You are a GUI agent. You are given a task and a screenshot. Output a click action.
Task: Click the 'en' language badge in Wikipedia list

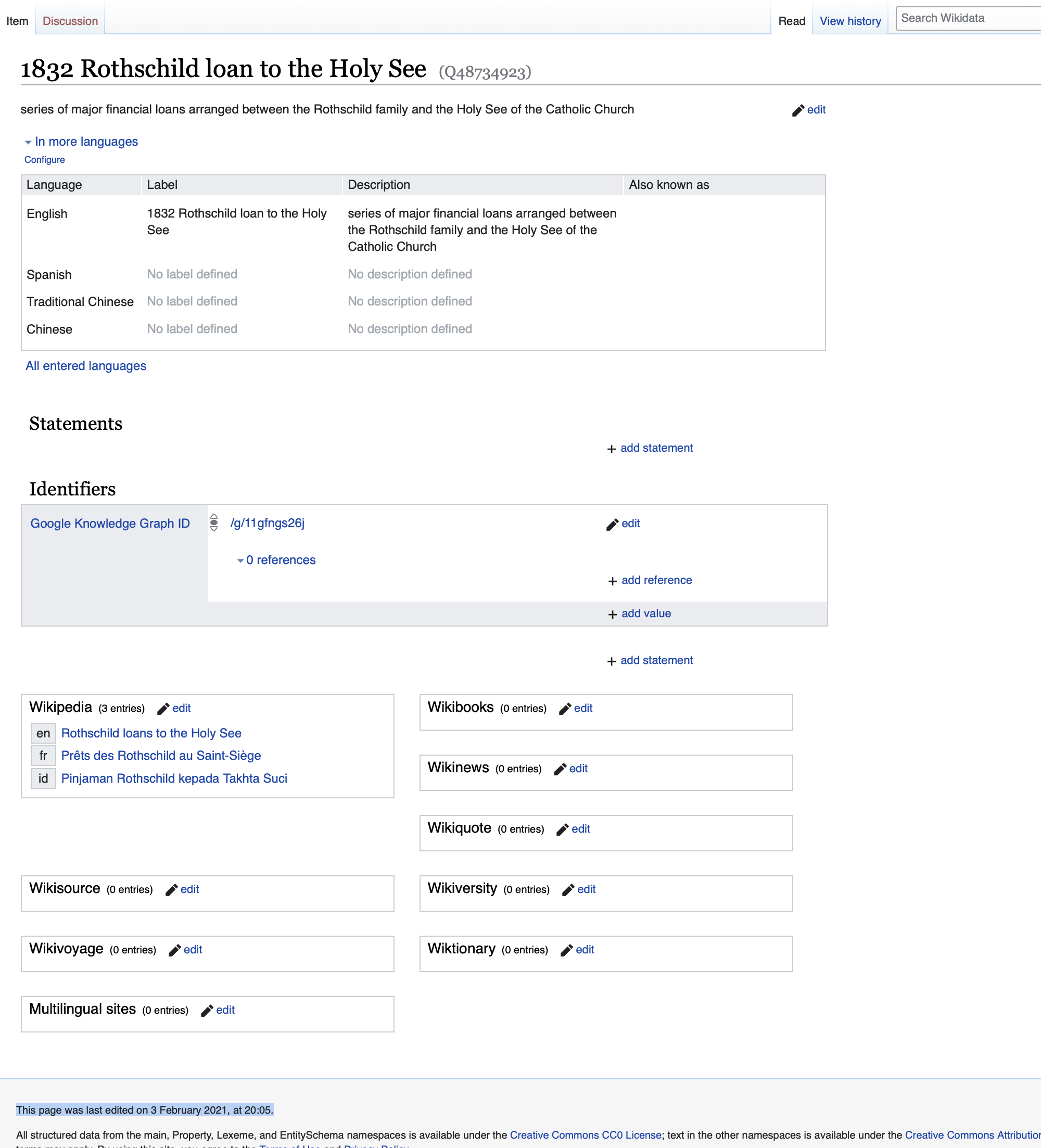43,733
